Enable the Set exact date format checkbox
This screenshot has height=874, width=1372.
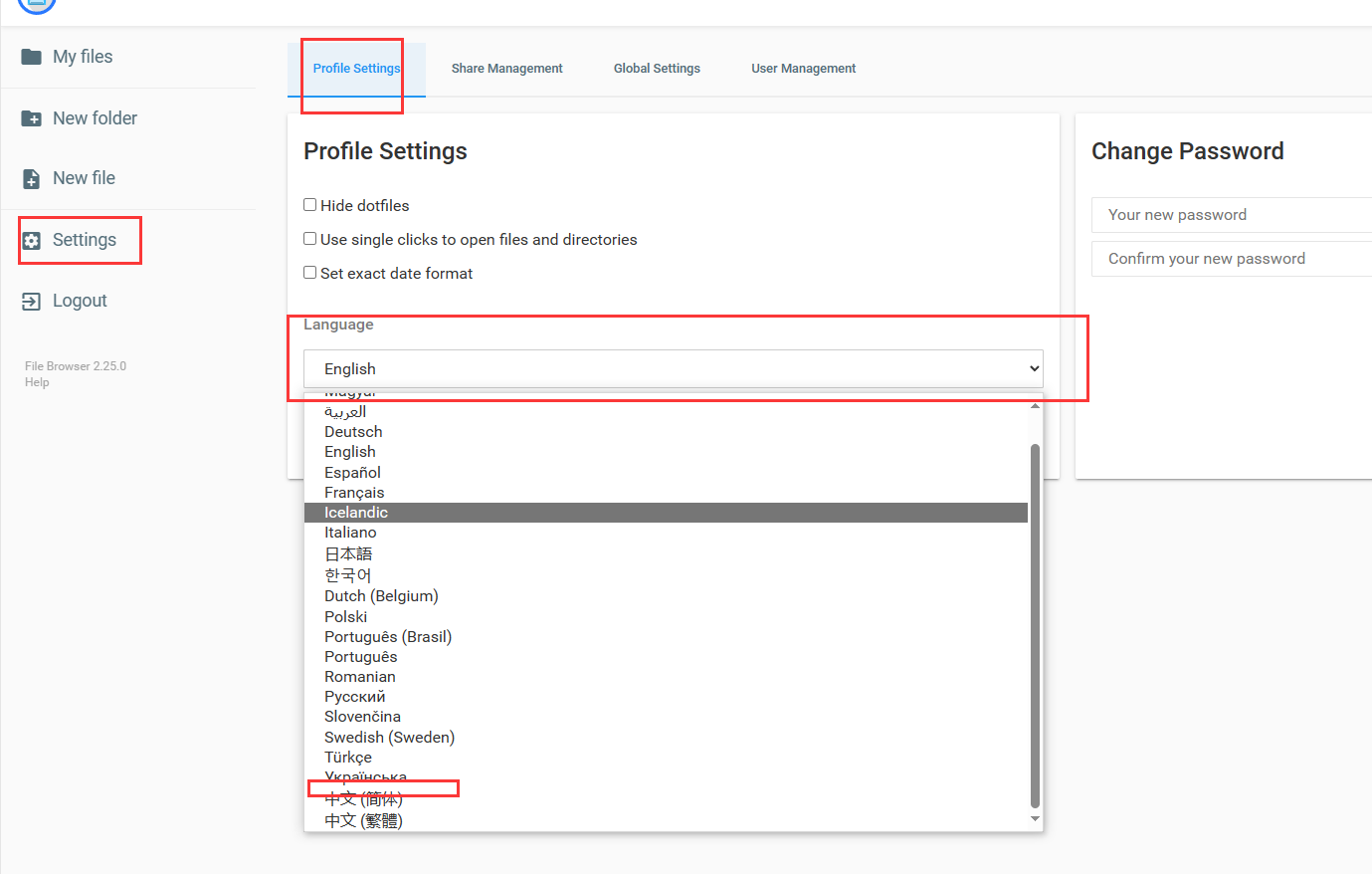(x=310, y=273)
